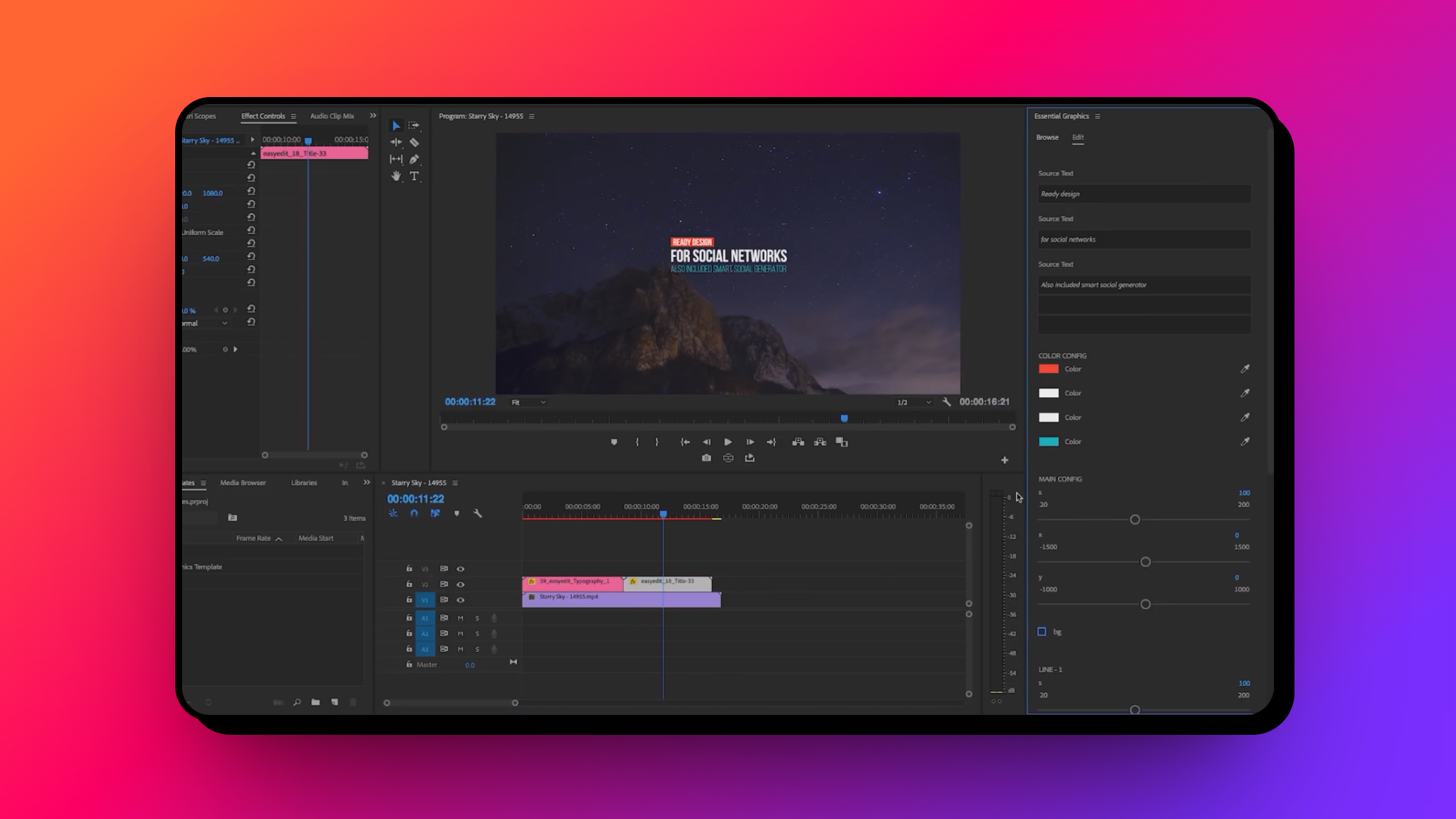Select the Type tool in the tools panel
The image size is (1456, 819).
coord(415,177)
